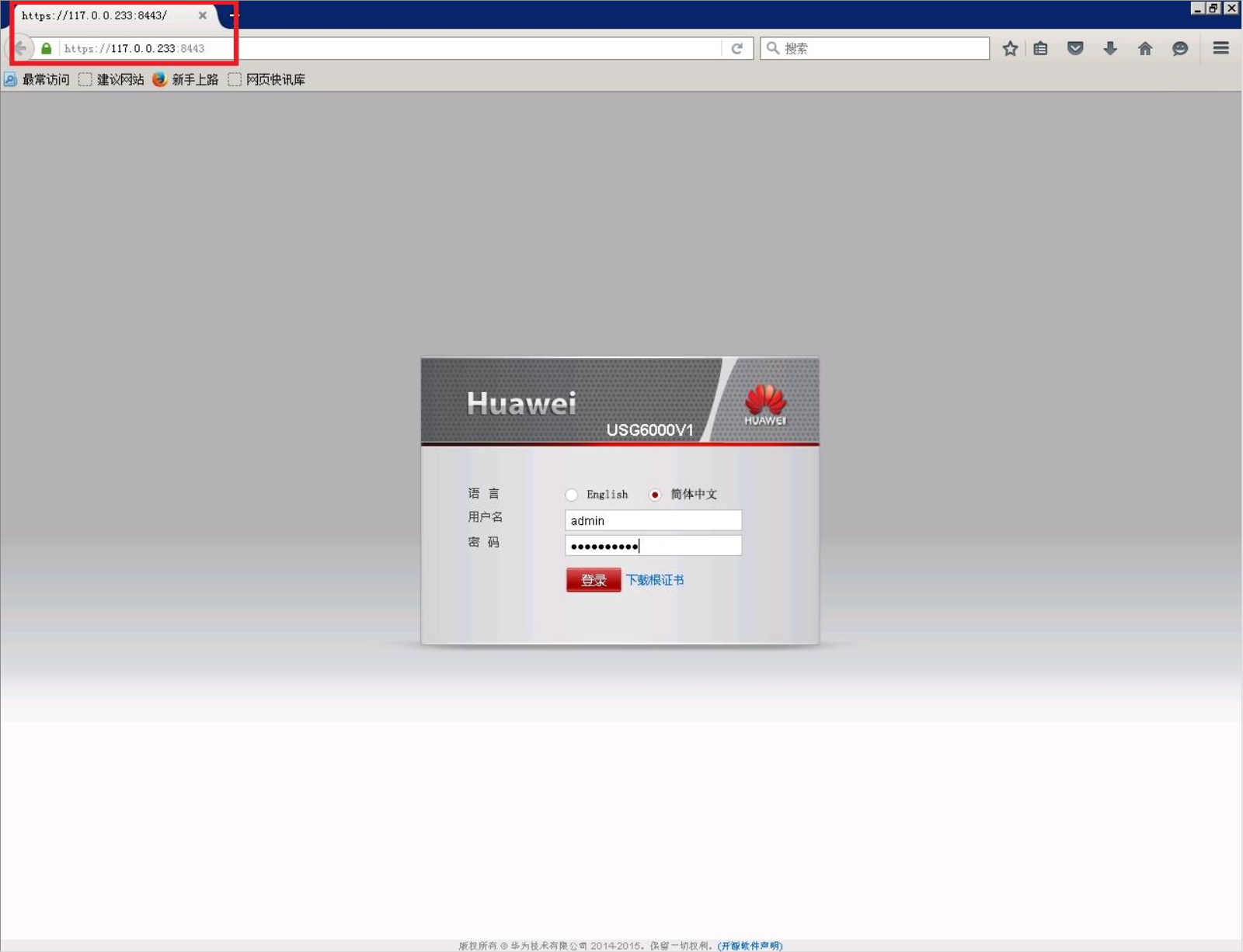This screenshot has width=1243, height=952.
Task: Select the https://117.0.0.233:8443/ tab
Action: tap(117, 15)
